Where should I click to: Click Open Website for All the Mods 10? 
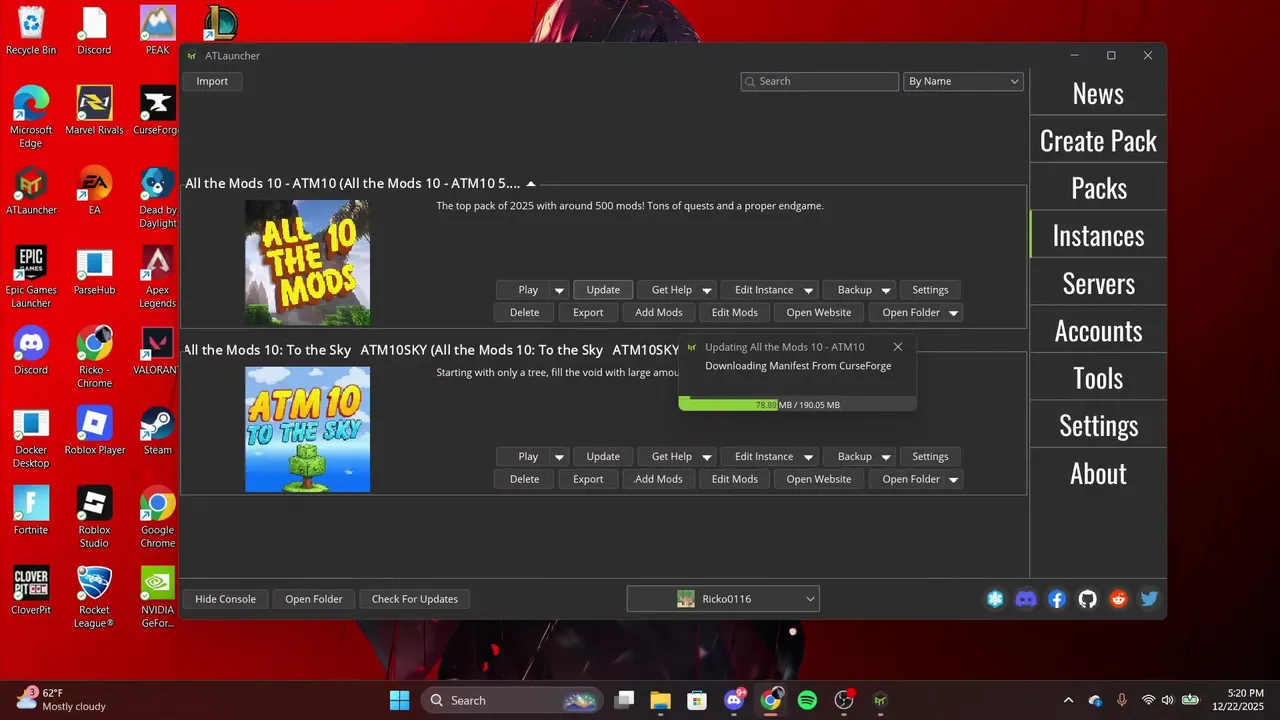coord(819,313)
